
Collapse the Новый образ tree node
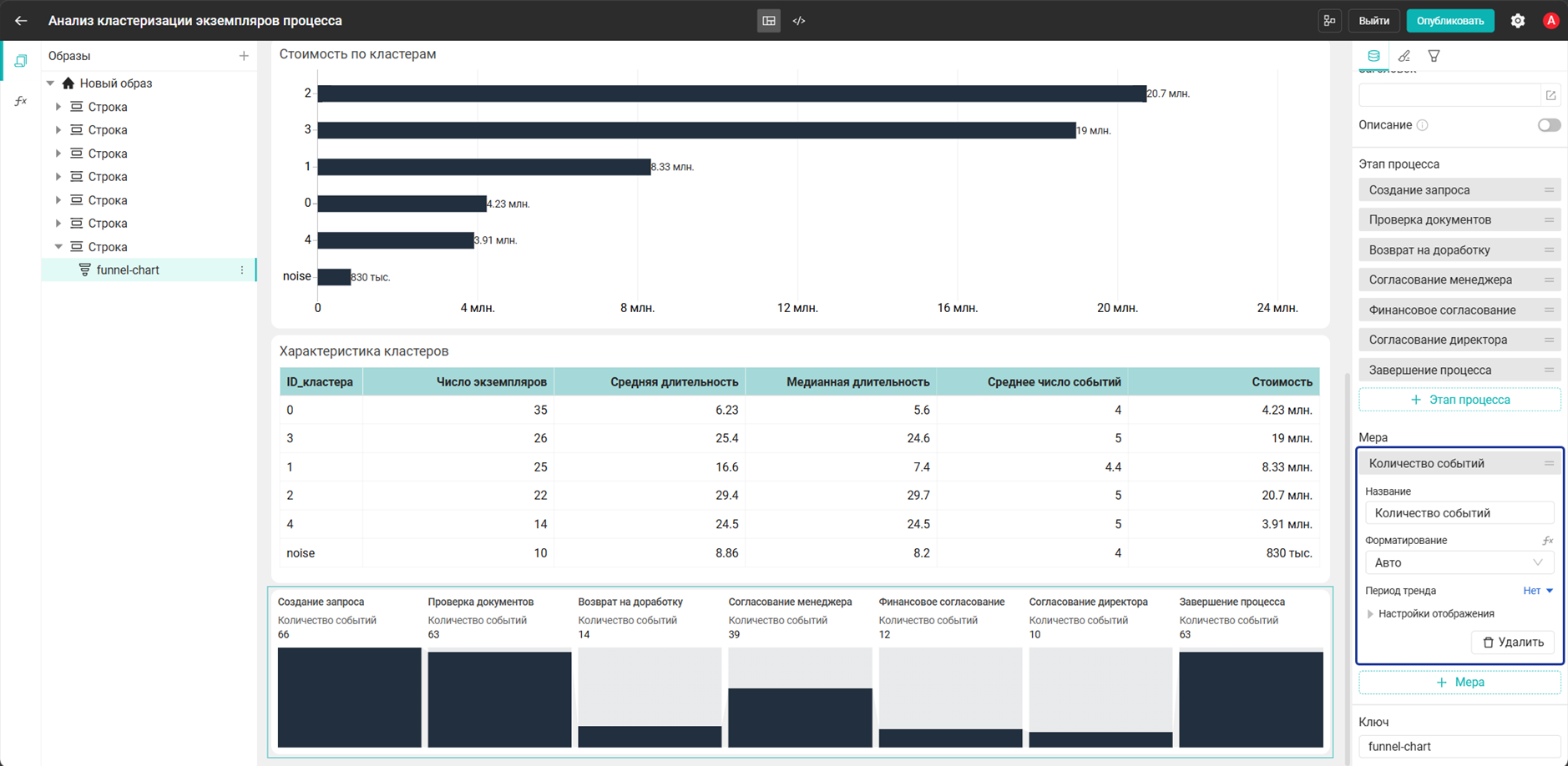pos(51,83)
